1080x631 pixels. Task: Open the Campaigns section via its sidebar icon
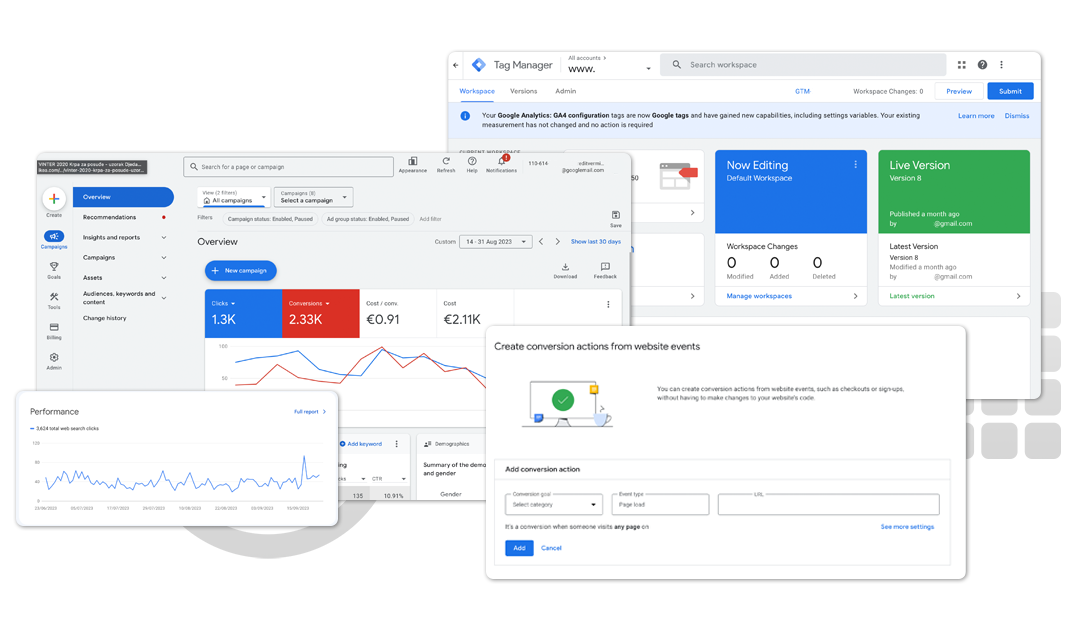coord(52,237)
